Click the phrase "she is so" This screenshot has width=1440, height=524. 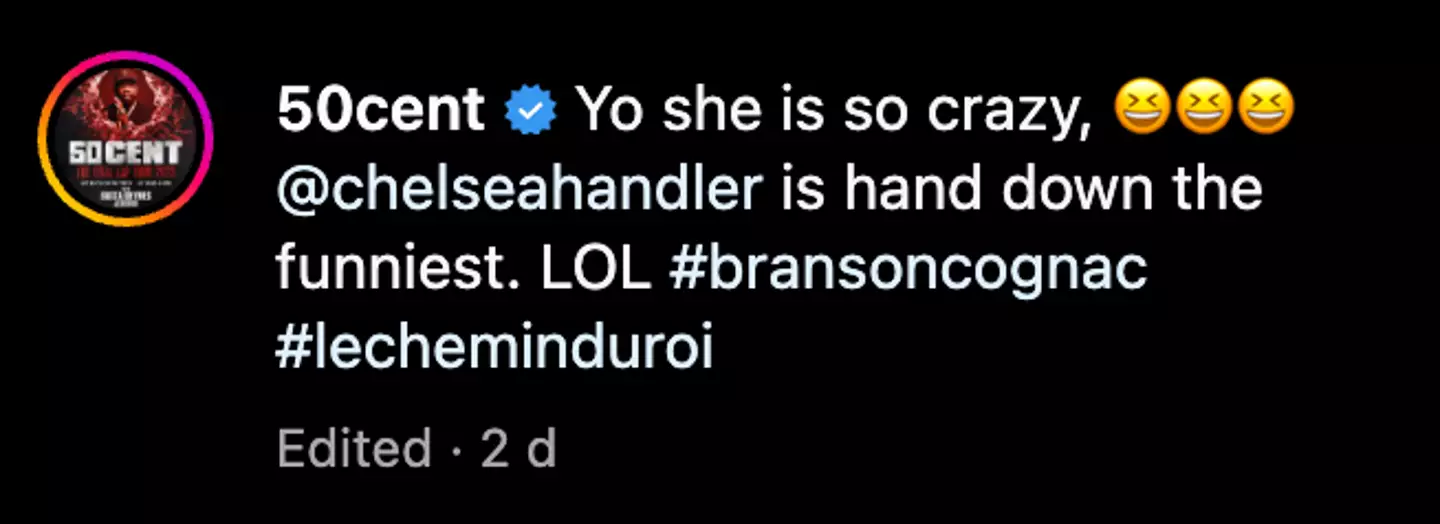click(x=780, y=112)
